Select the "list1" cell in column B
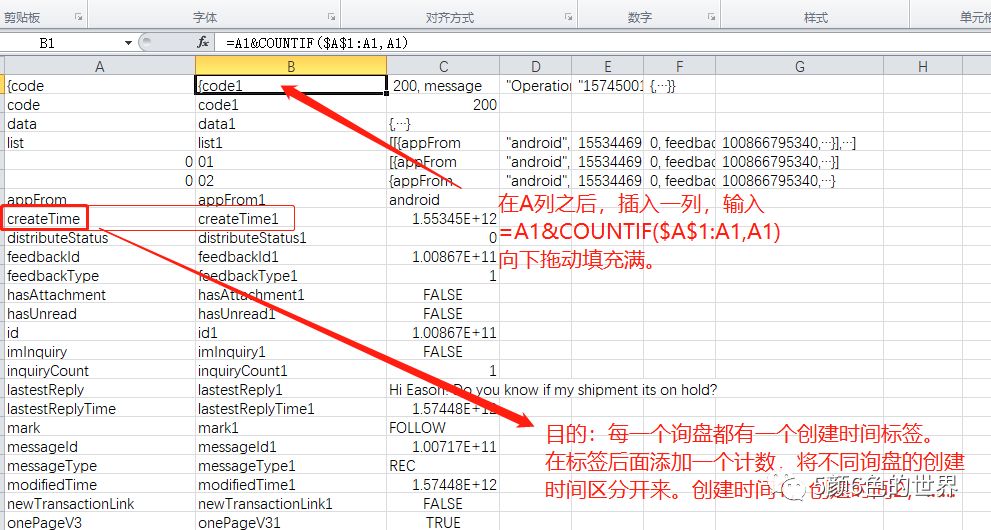991x530 pixels. click(291, 143)
